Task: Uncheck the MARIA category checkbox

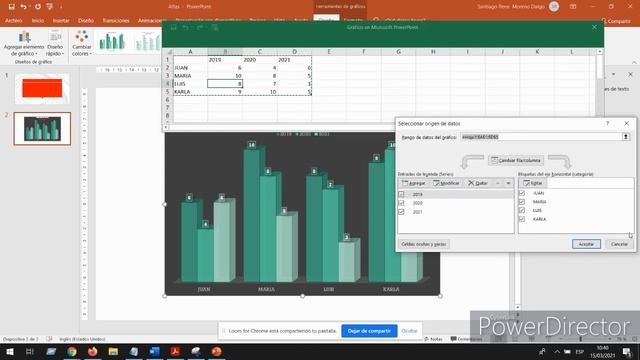Action: 522,202
